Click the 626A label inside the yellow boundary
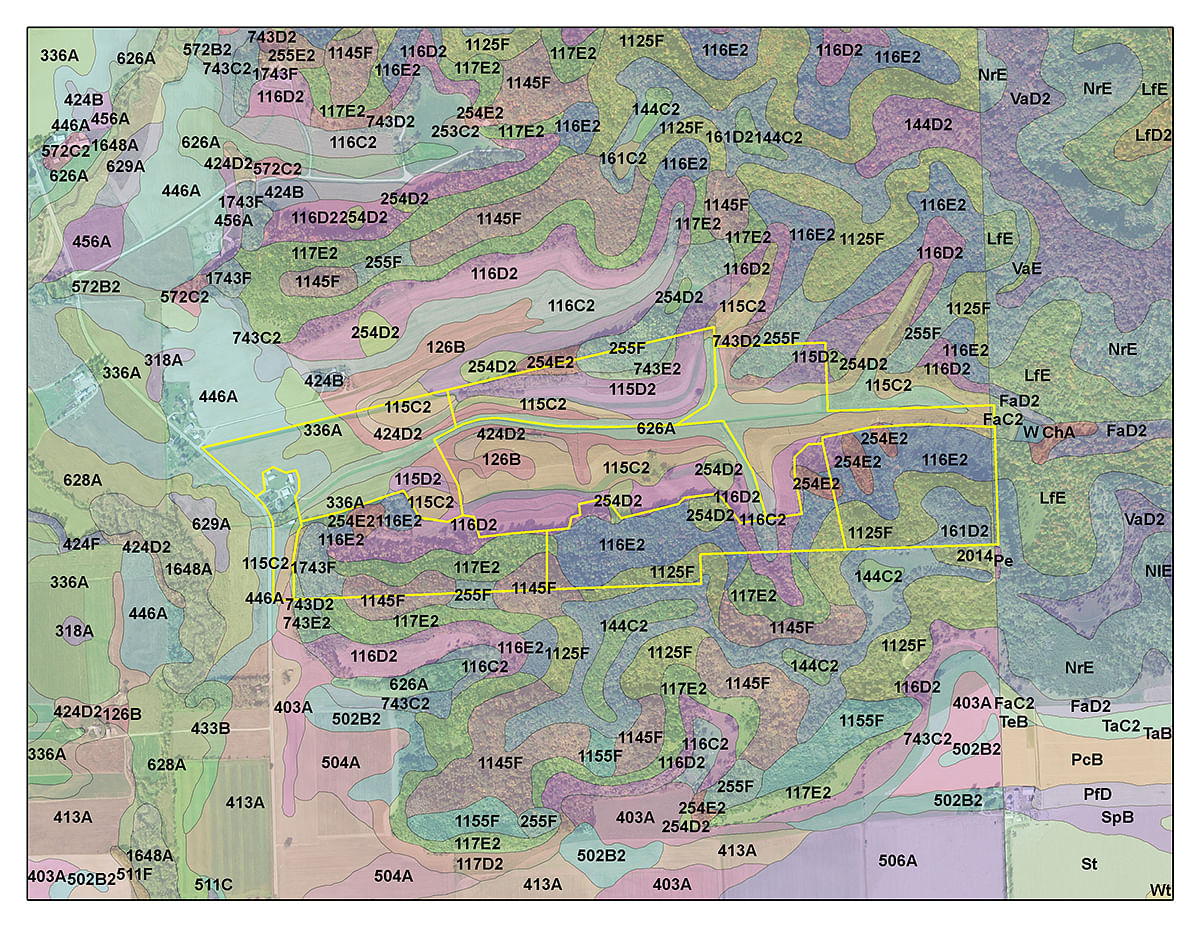 coord(656,428)
